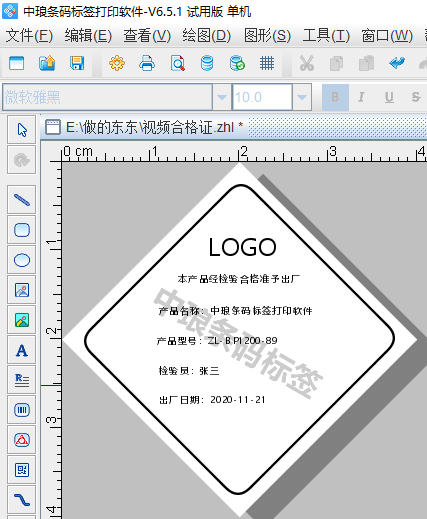Click database icon with green check
Viewport: 427px width, 519px height.
coord(237,63)
